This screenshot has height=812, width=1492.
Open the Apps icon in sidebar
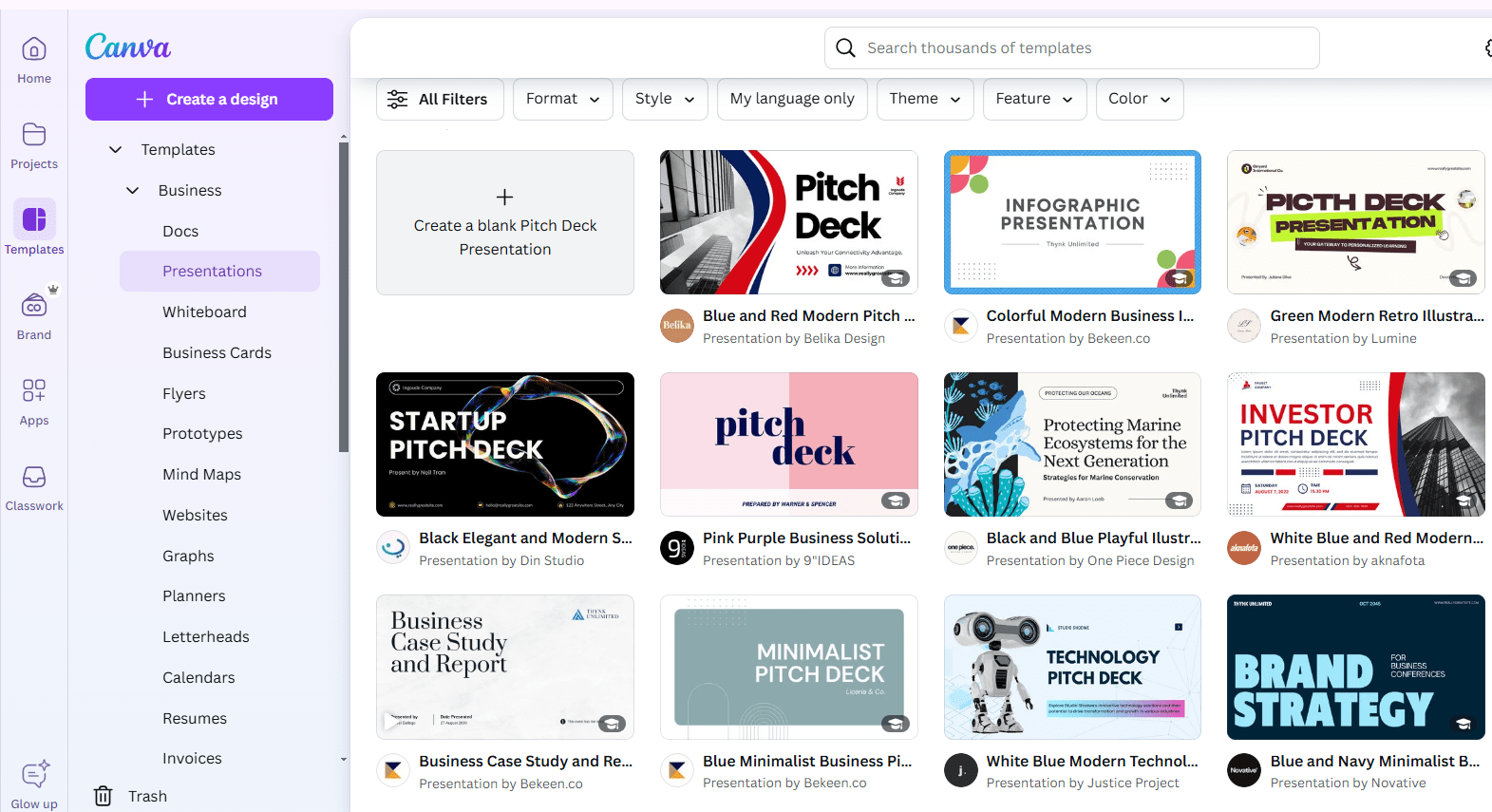click(34, 391)
